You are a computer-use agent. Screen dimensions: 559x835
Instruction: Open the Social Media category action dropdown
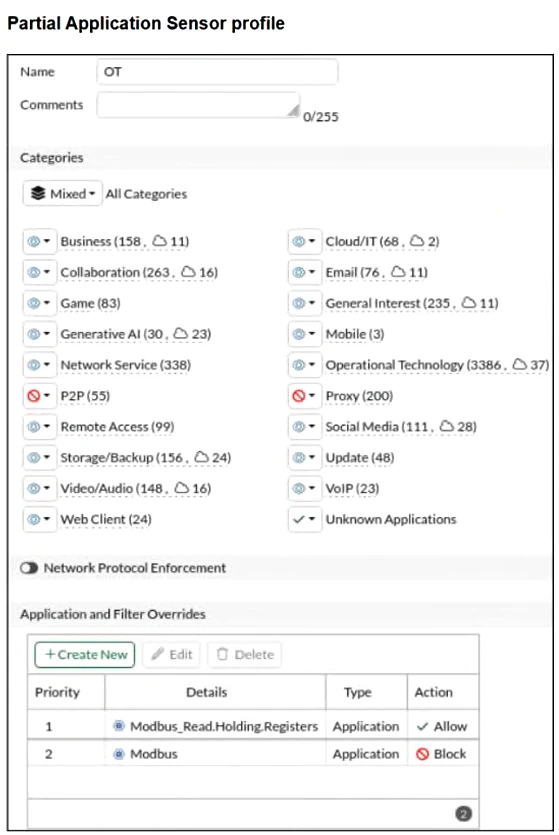[x=305, y=427]
